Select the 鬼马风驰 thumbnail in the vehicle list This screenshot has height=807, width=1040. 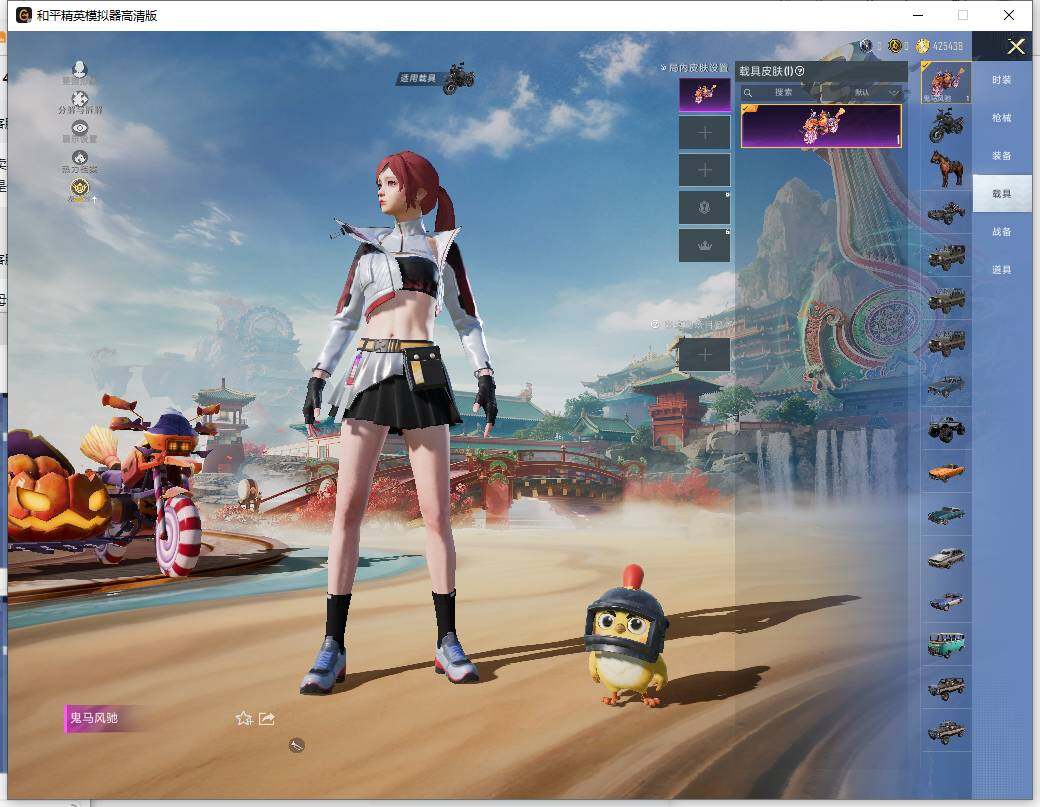946,82
